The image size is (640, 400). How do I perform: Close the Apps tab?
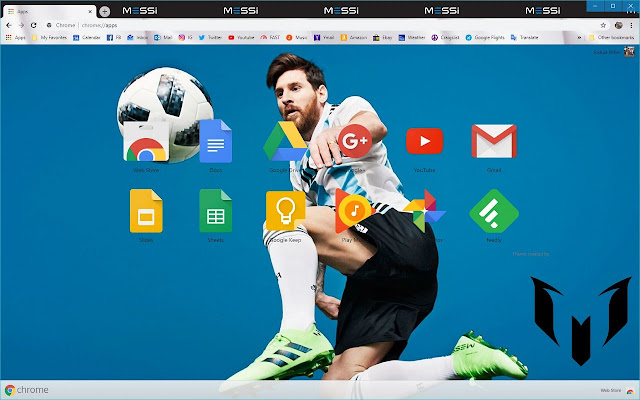[x=90, y=11]
